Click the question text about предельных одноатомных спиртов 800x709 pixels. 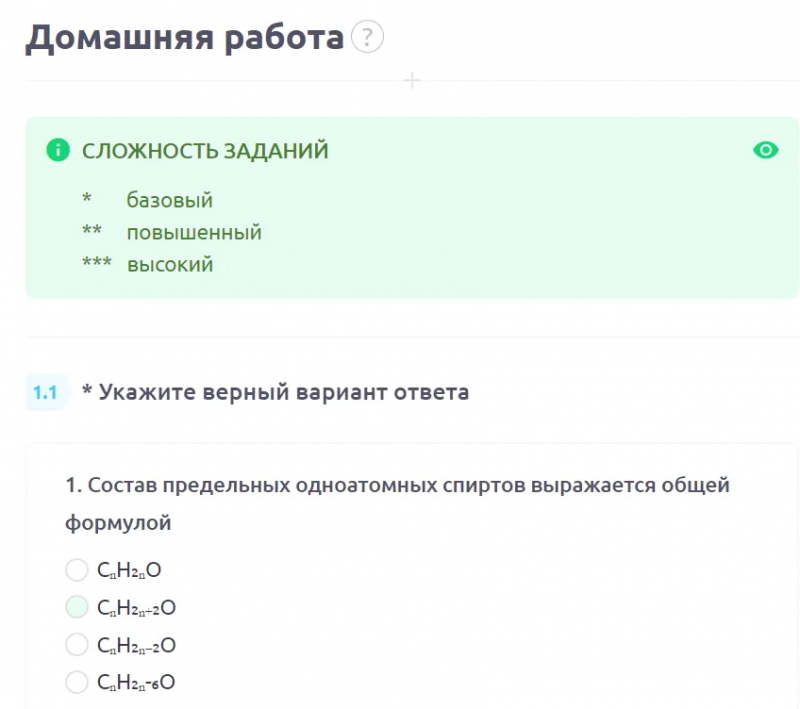397,503
